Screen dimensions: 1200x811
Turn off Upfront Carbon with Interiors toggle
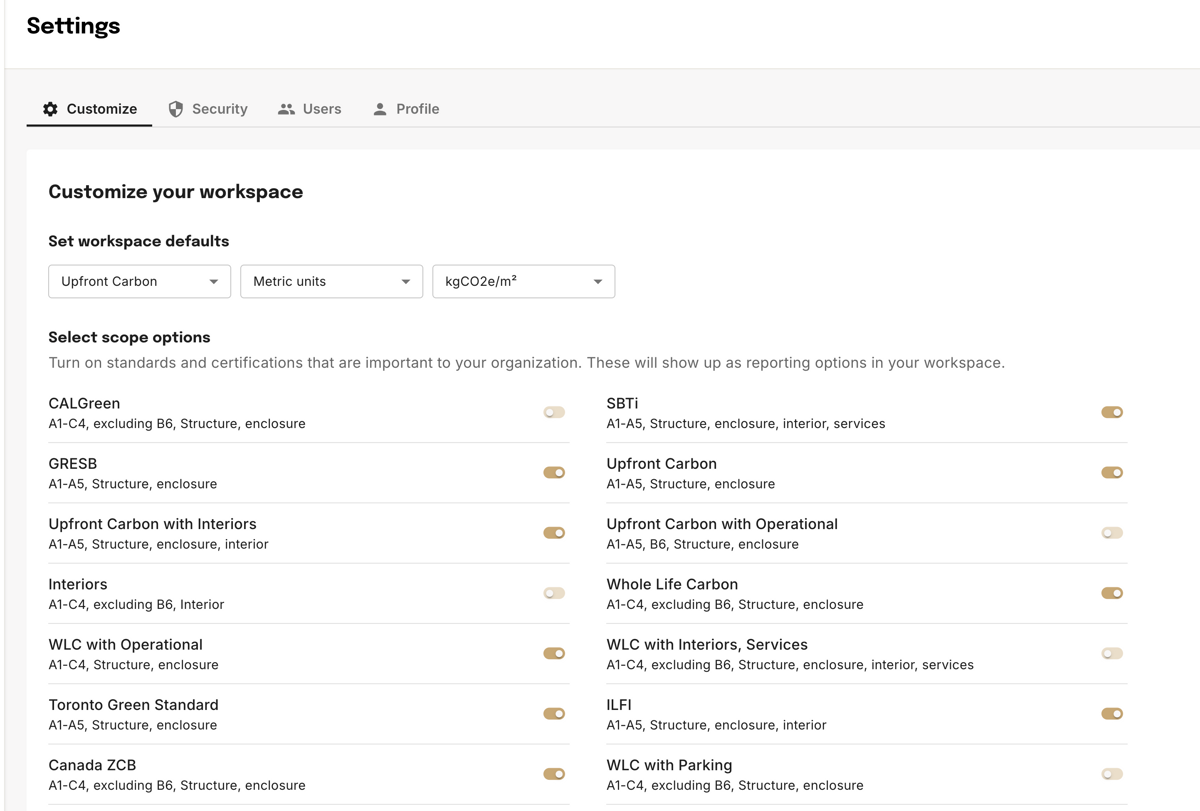pos(554,533)
